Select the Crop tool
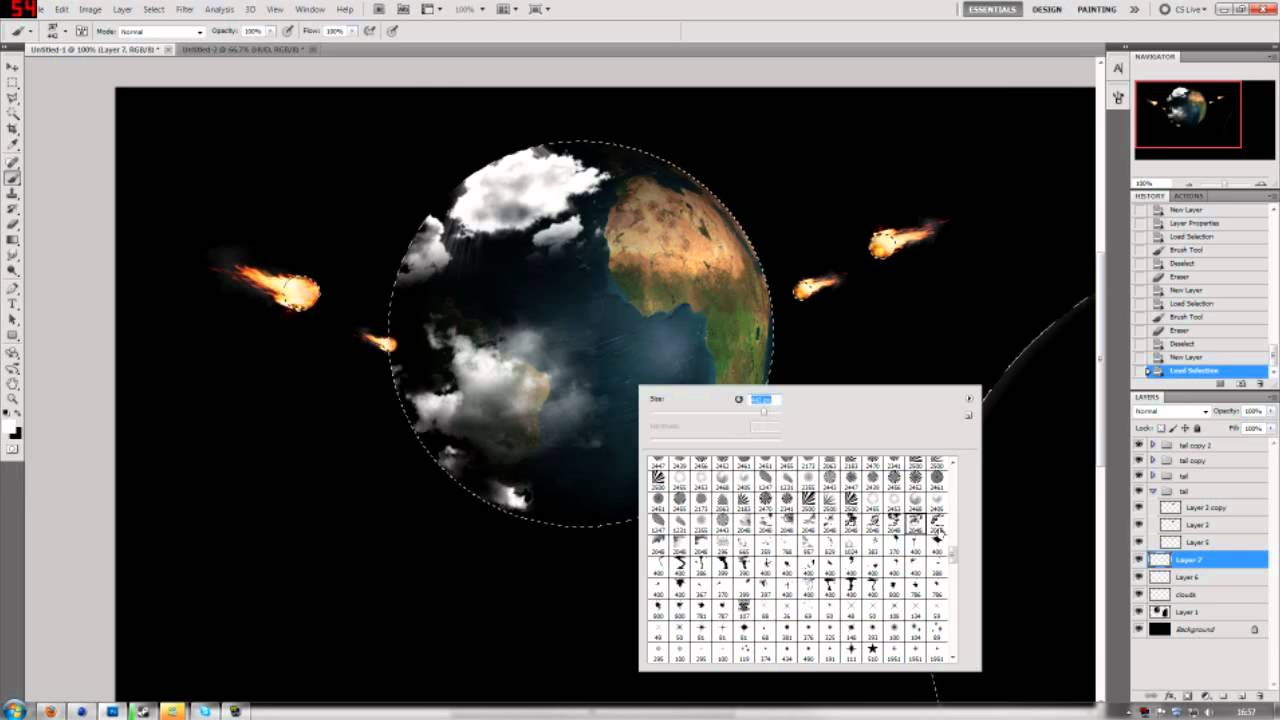 point(13,129)
